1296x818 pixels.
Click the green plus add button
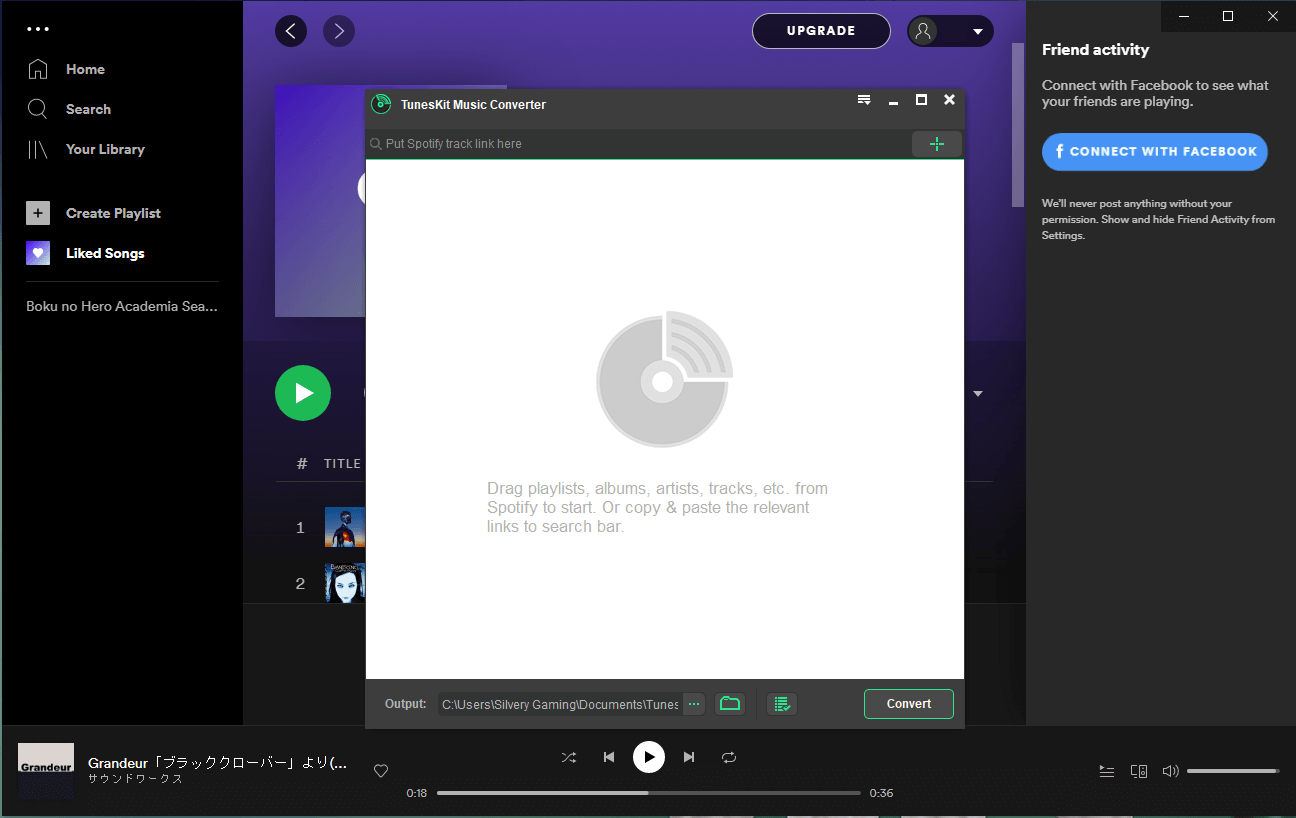coord(937,144)
